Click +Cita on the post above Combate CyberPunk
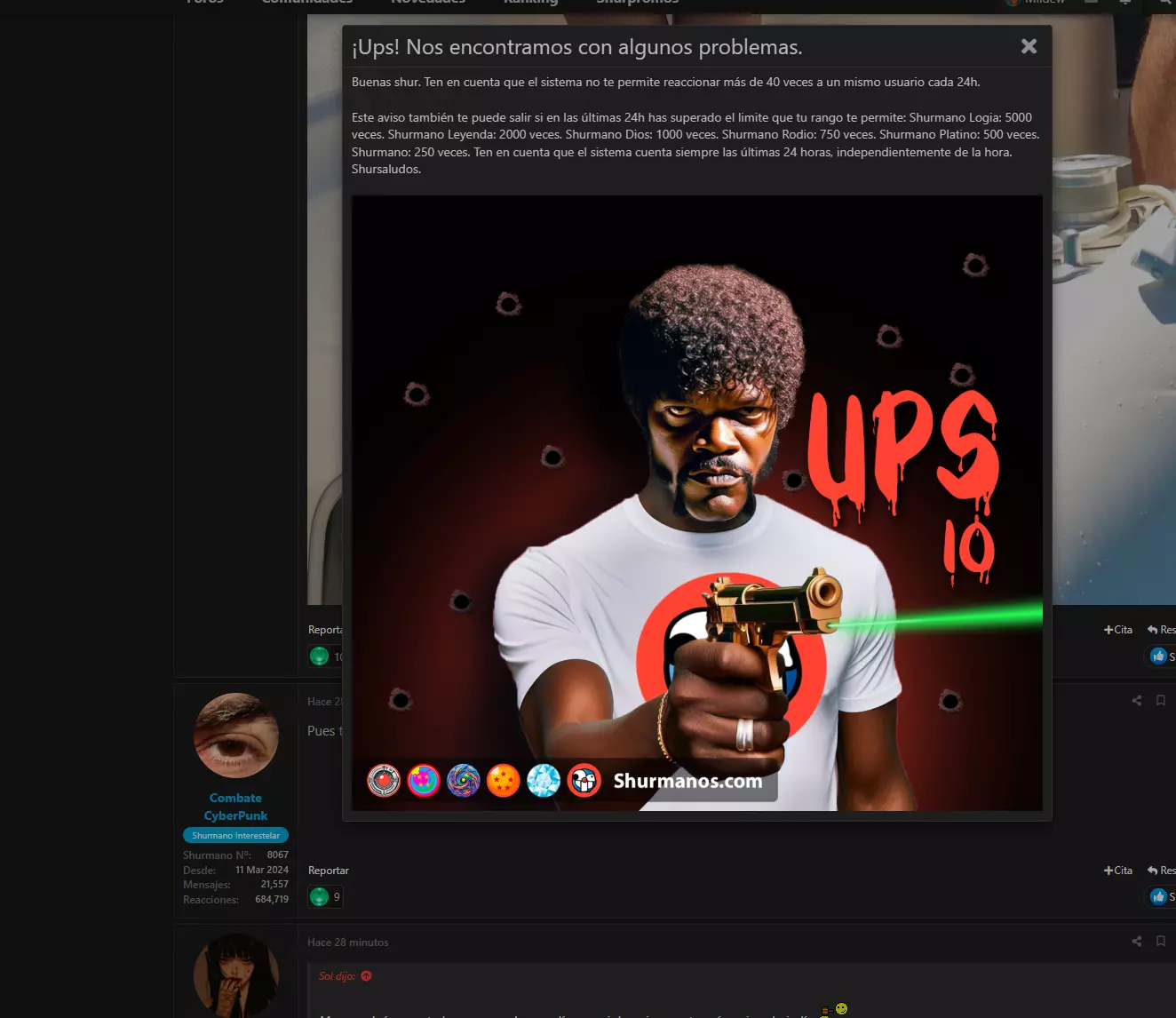 coord(1118,630)
